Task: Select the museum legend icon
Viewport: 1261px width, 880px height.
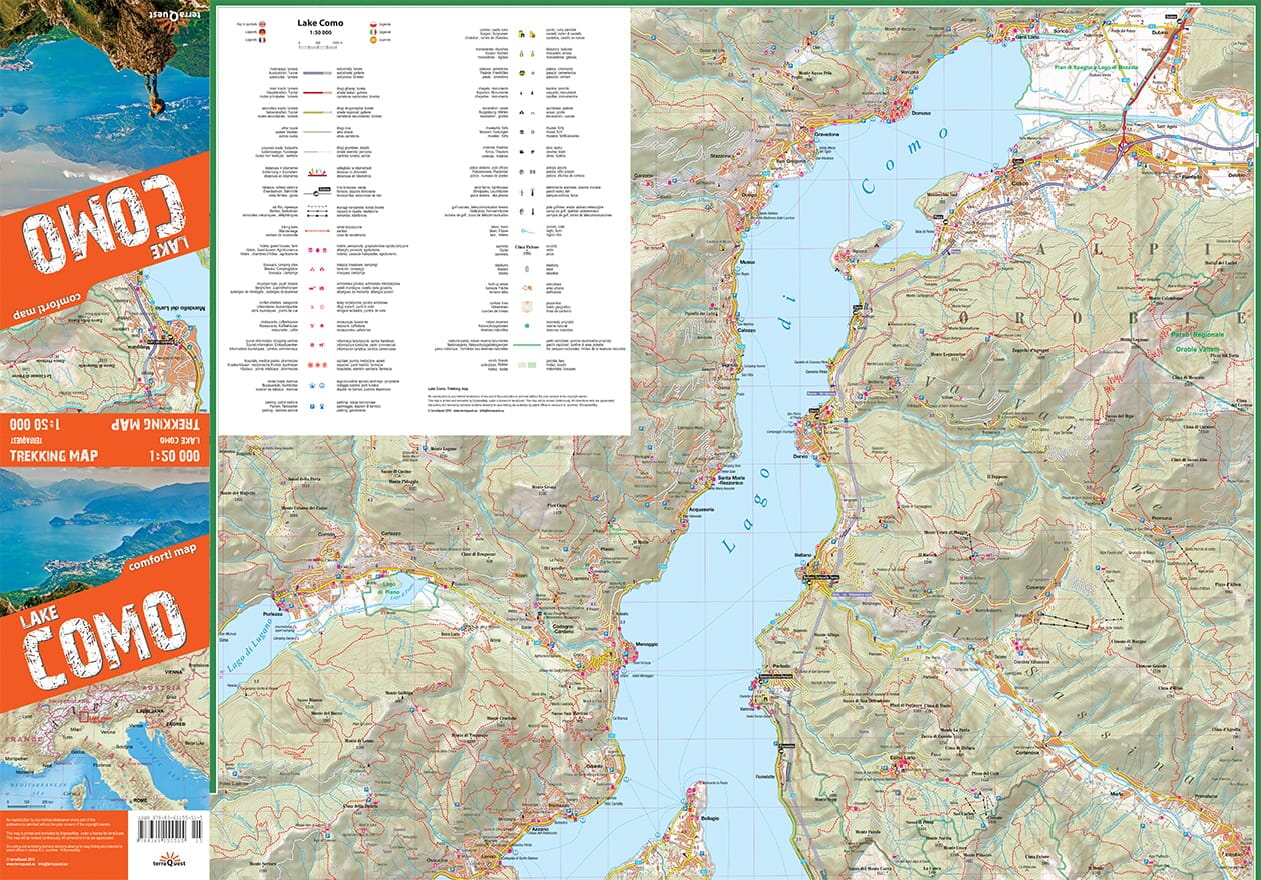Action: click(x=522, y=132)
